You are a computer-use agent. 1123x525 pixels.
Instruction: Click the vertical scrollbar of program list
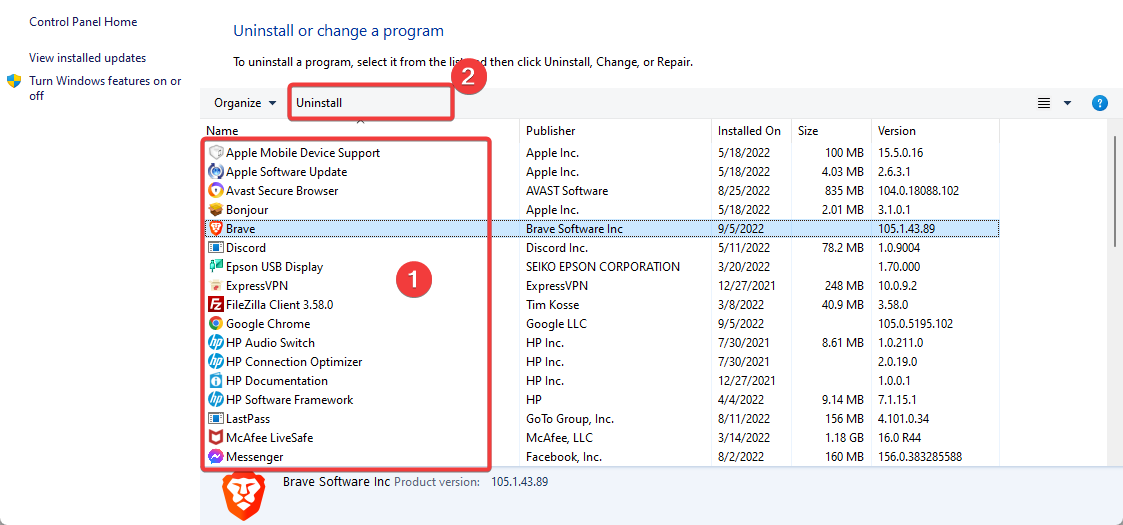[x=1114, y=190]
